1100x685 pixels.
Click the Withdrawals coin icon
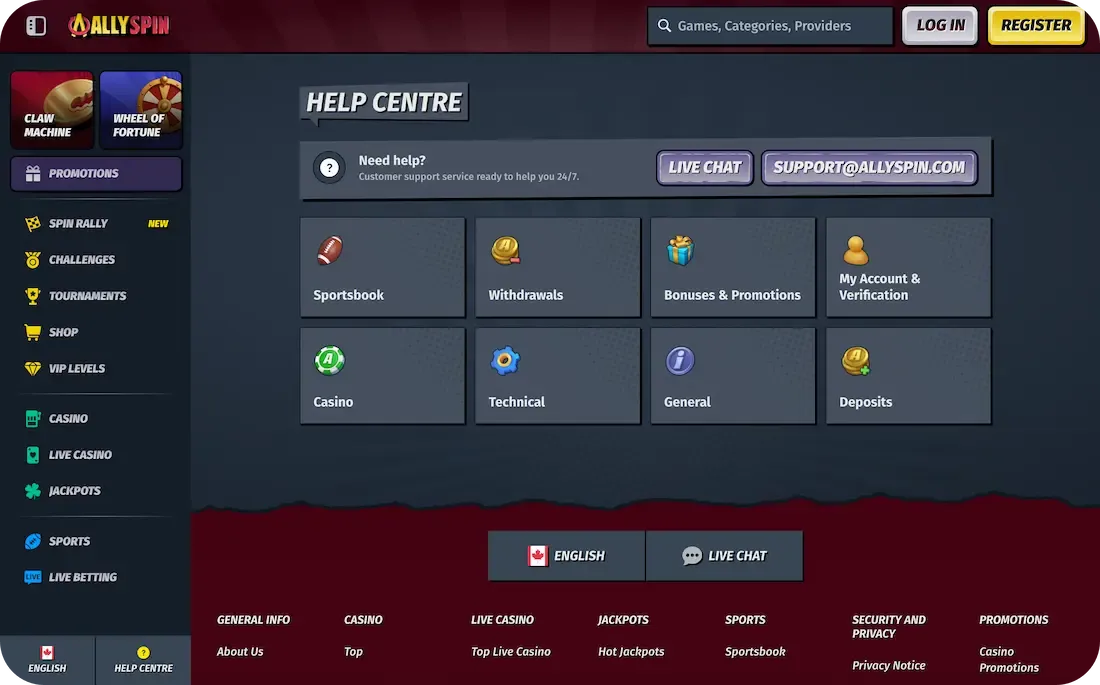pos(505,251)
